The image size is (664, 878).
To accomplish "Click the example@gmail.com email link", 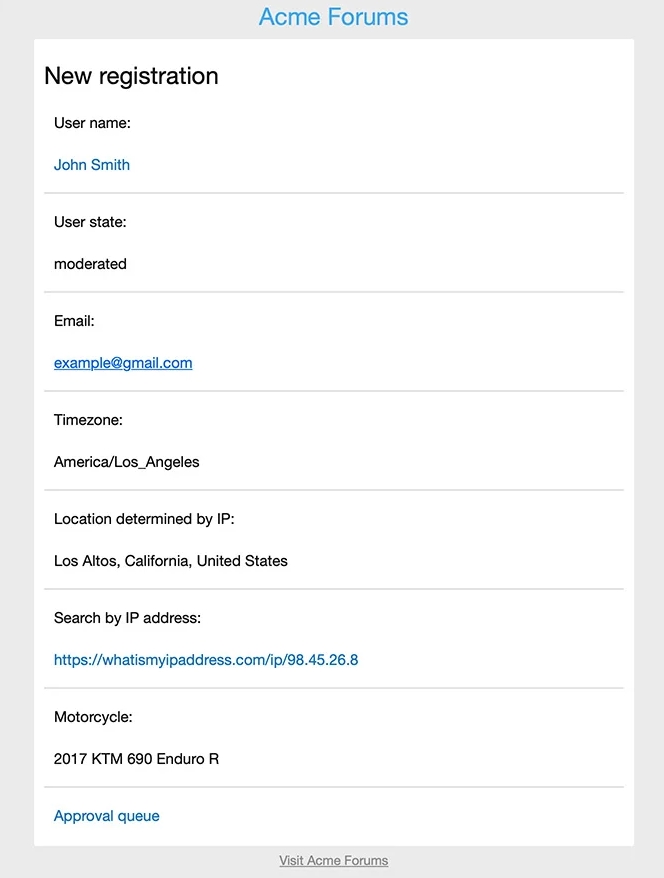I will [123, 363].
